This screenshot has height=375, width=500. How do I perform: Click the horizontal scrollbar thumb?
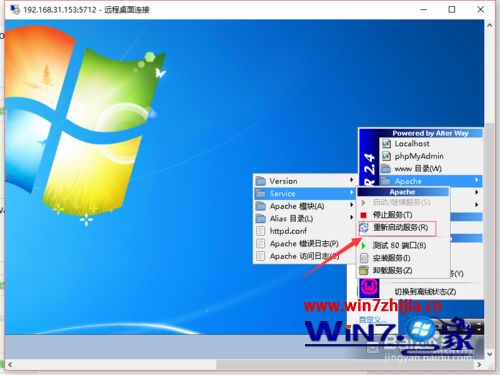(345, 365)
